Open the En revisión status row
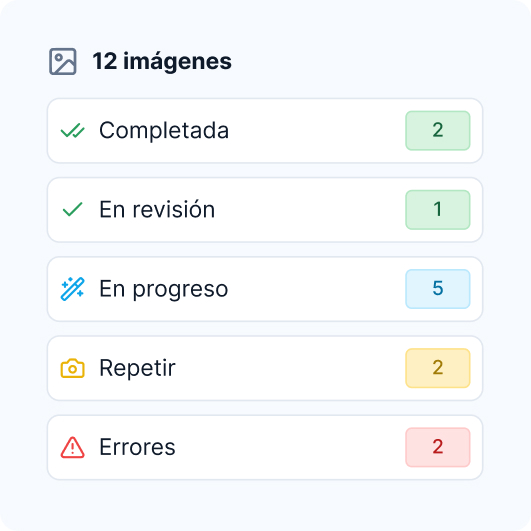 coord(265,210)
